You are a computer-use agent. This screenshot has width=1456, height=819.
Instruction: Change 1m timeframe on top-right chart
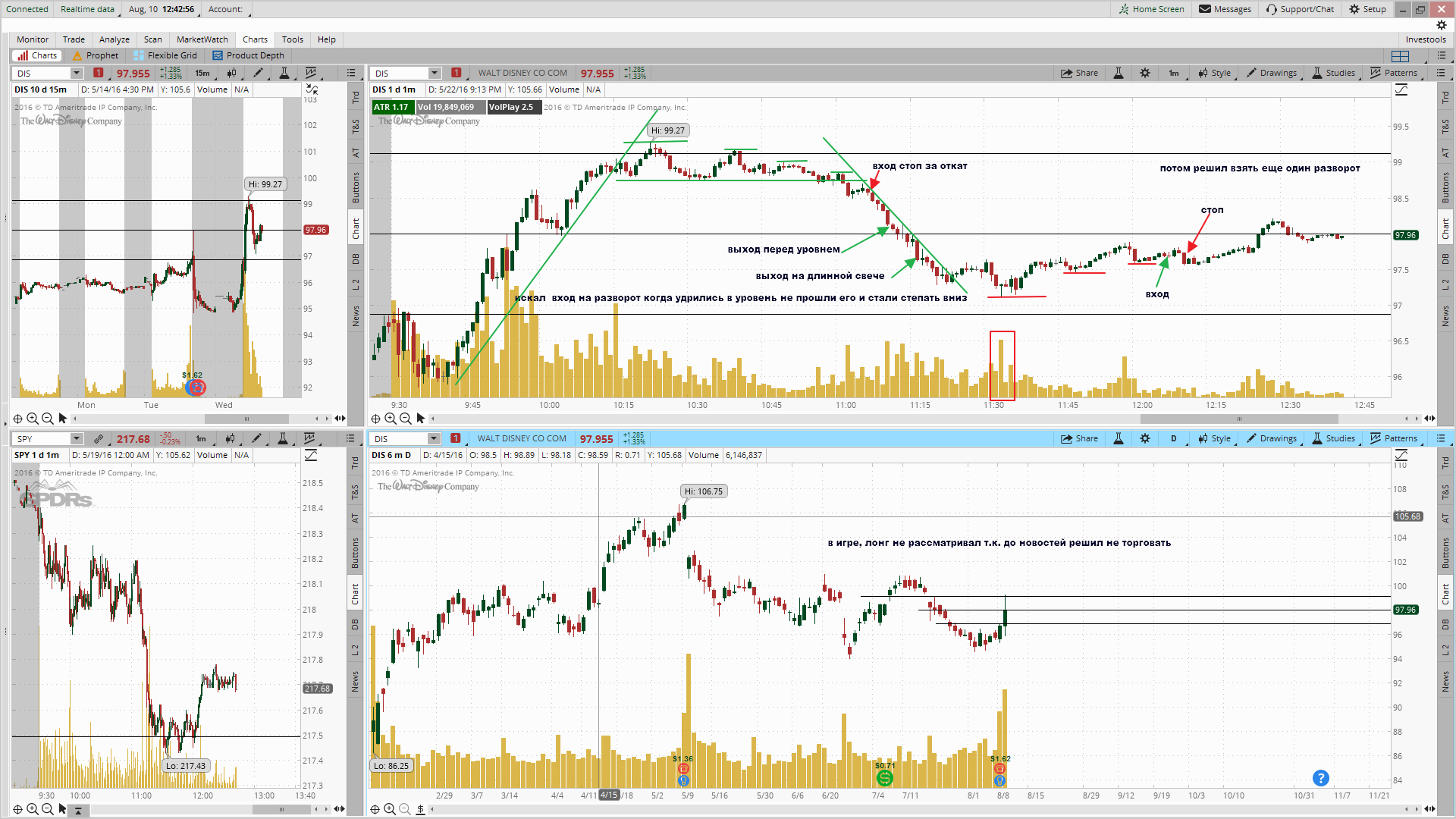coord(1173,74)
